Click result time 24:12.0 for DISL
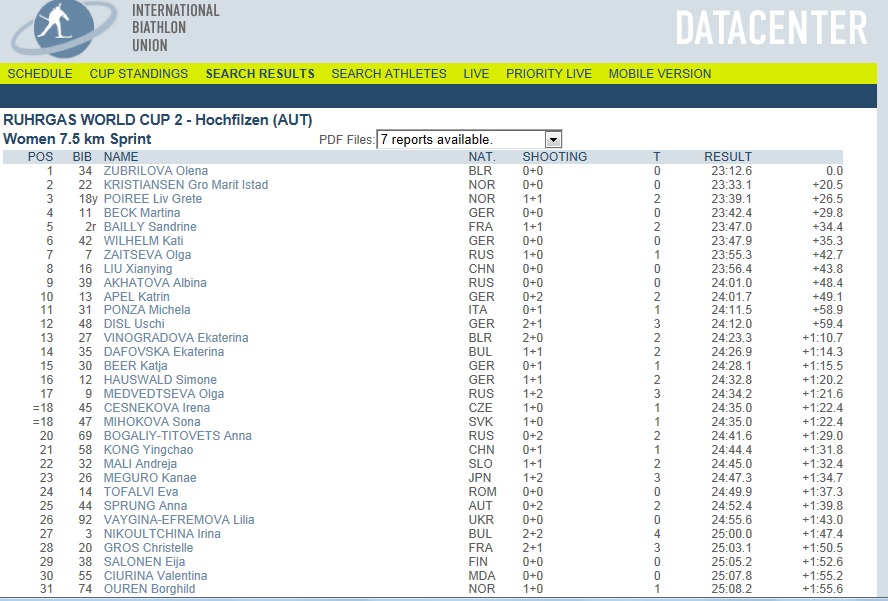The width and height of the screenshot is (888, 601). [732, 324]
